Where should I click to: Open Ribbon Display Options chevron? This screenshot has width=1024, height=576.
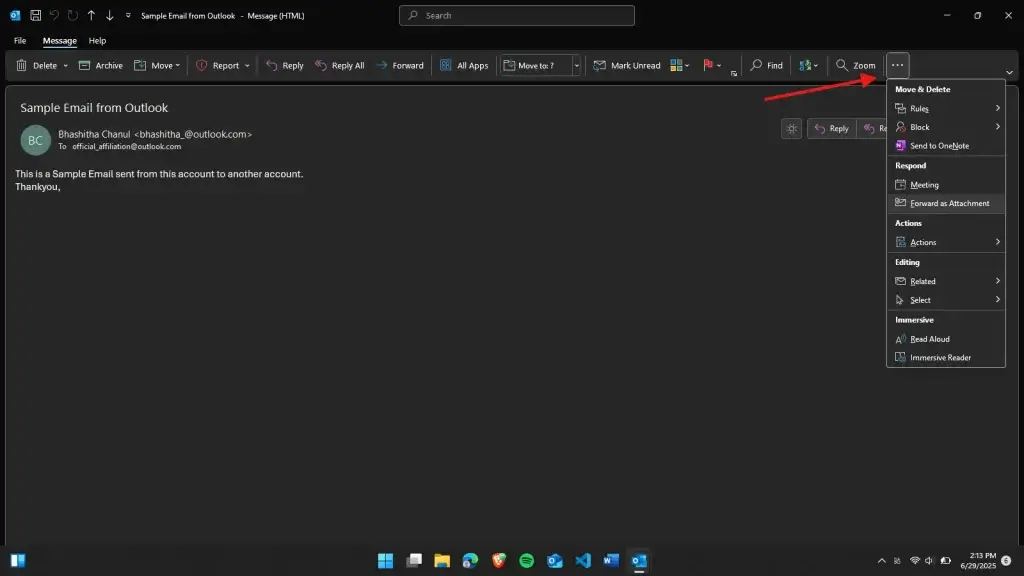coord(1009,72)
